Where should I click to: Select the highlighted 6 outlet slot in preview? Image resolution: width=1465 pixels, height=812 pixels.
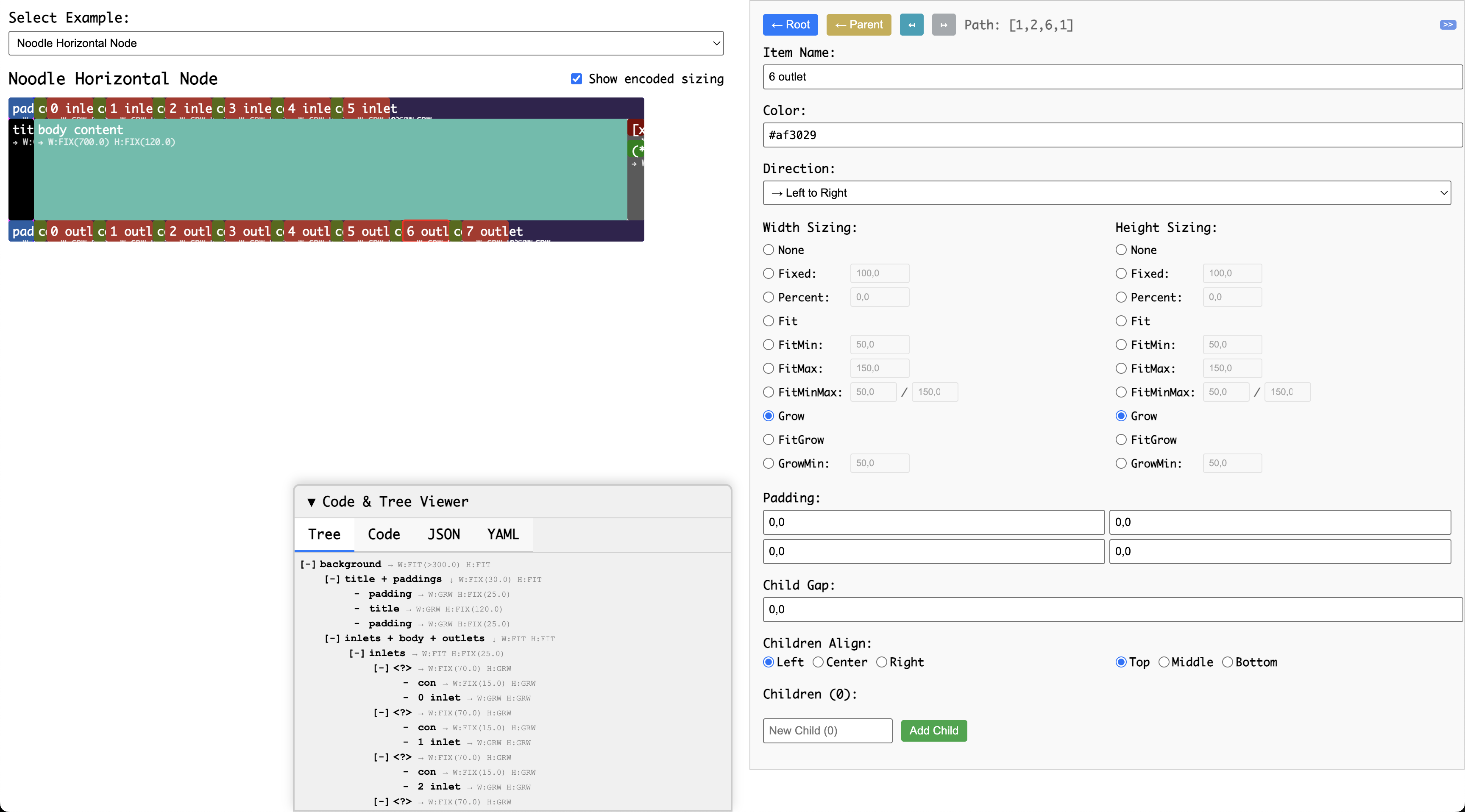(426, 231)
